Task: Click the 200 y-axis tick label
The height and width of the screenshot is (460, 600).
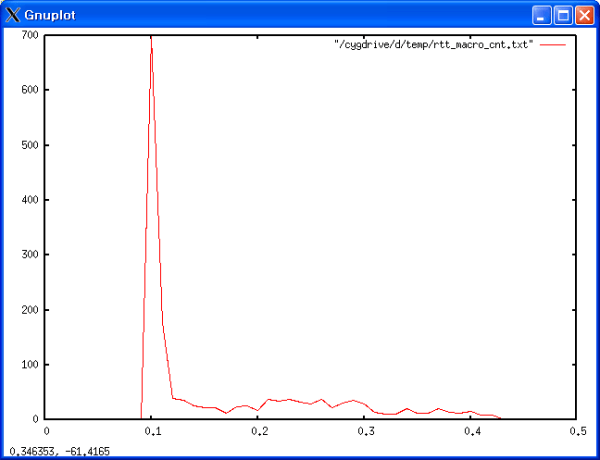Action: [x=29, y=310]
